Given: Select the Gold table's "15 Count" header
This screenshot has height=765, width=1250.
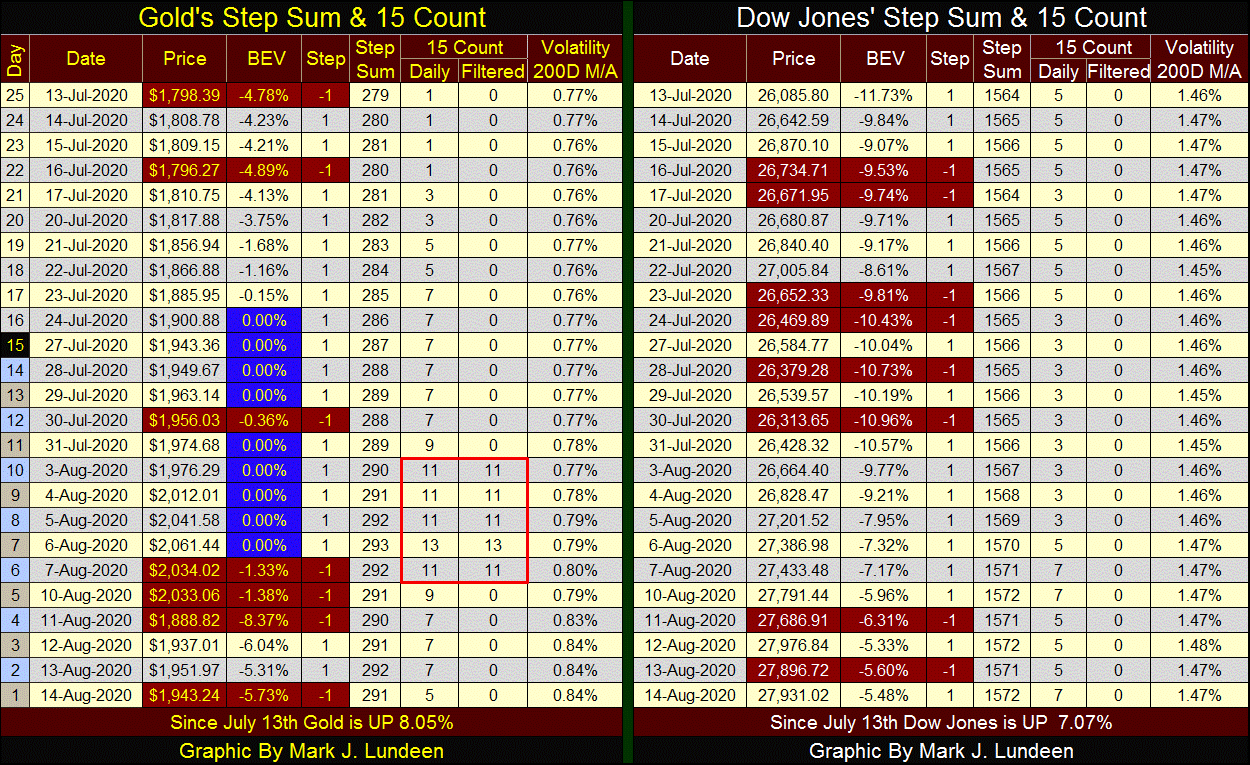Looking at the screenshot, I should 464,47.
